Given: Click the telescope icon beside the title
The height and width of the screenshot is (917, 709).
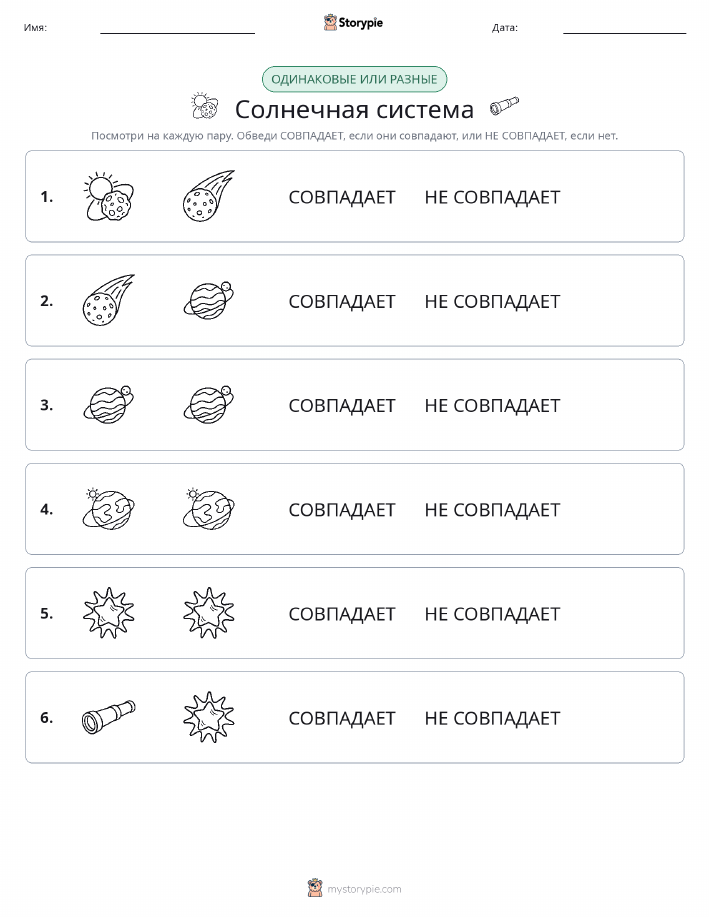Looking at the screenshot, I should tap(504, 105).
